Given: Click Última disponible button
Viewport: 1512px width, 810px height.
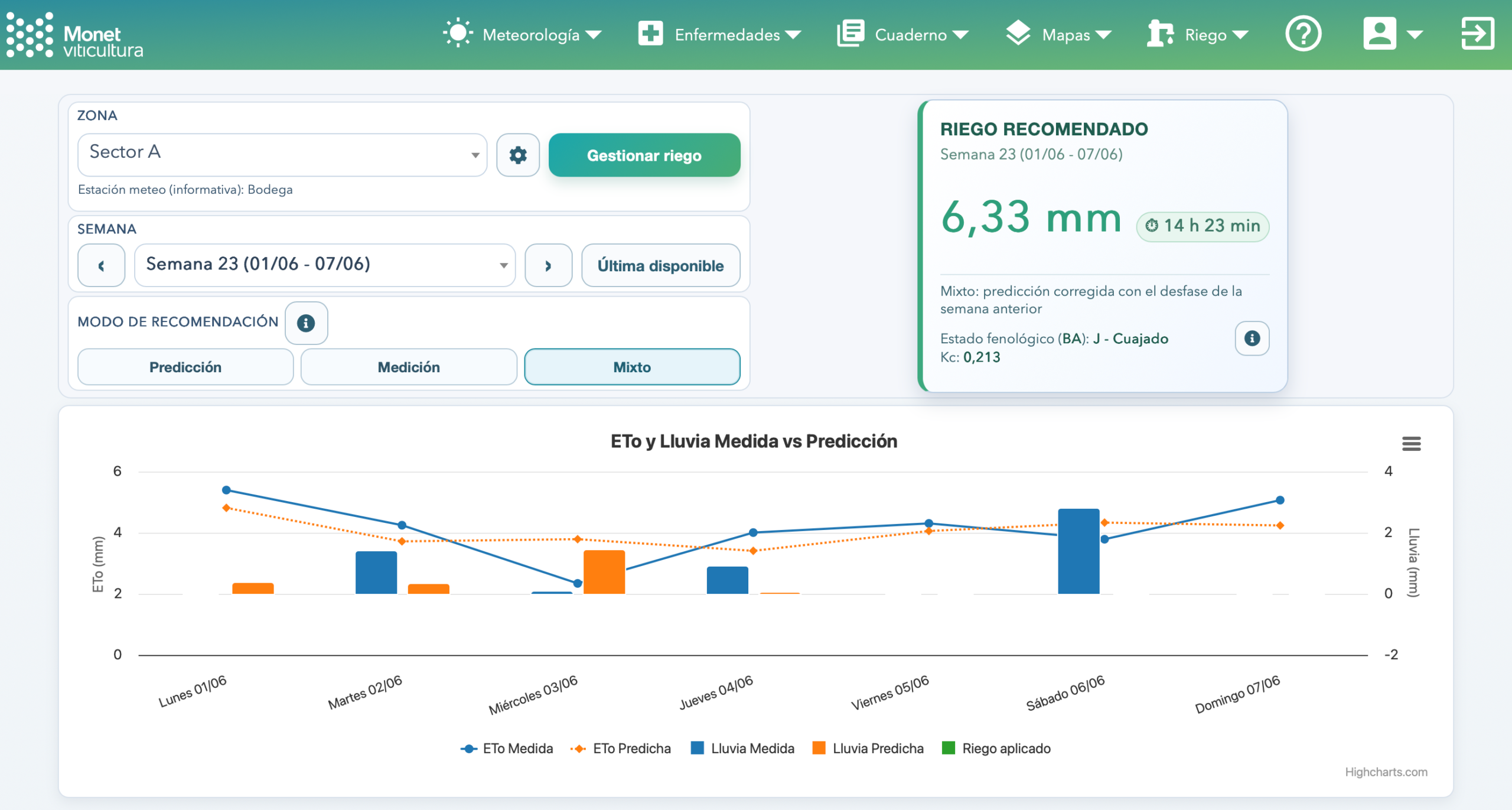Looking at the screenshot, I should tap(660, 265).
